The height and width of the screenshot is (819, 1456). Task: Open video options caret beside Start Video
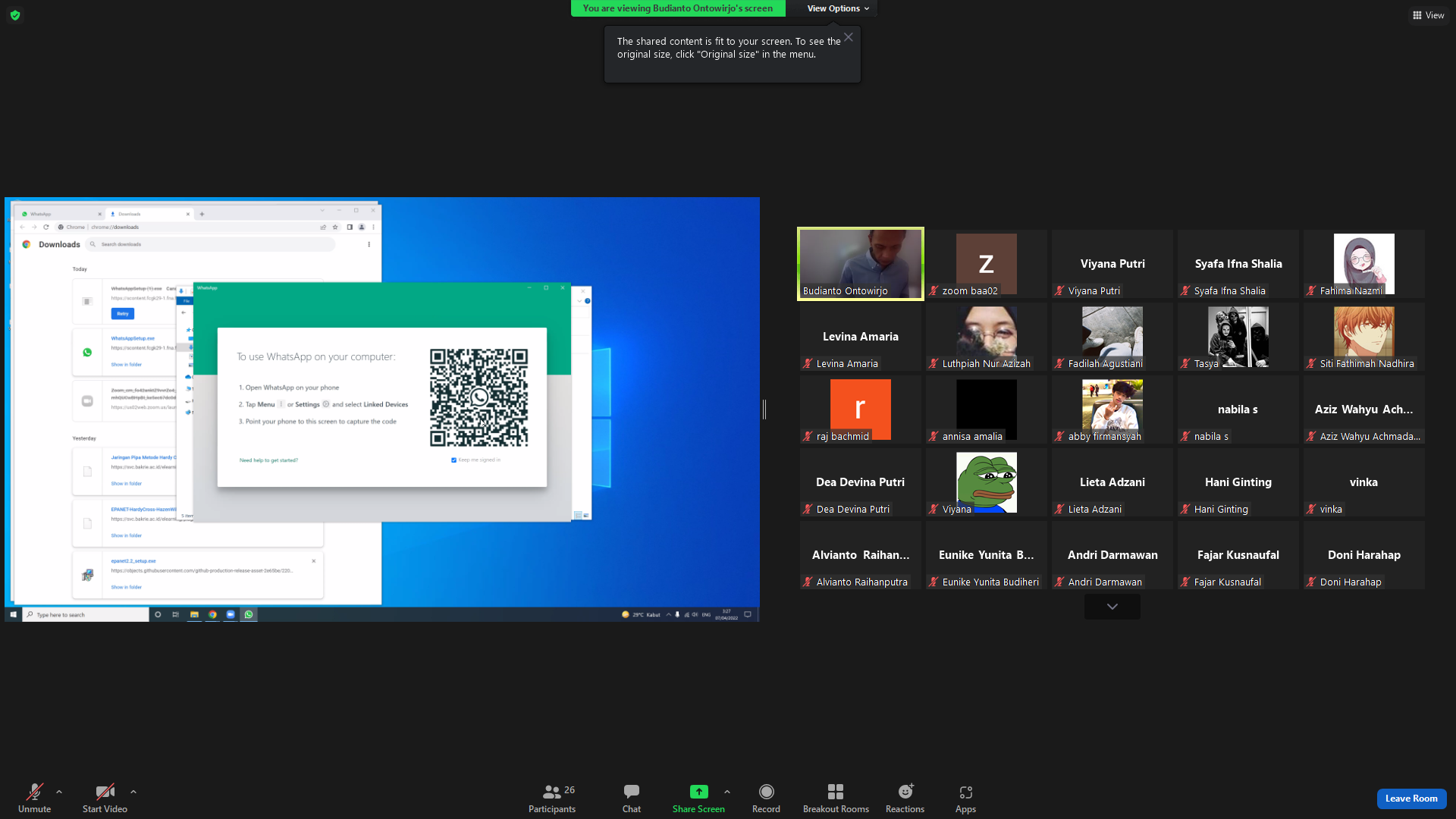click(x=133, y=792)
